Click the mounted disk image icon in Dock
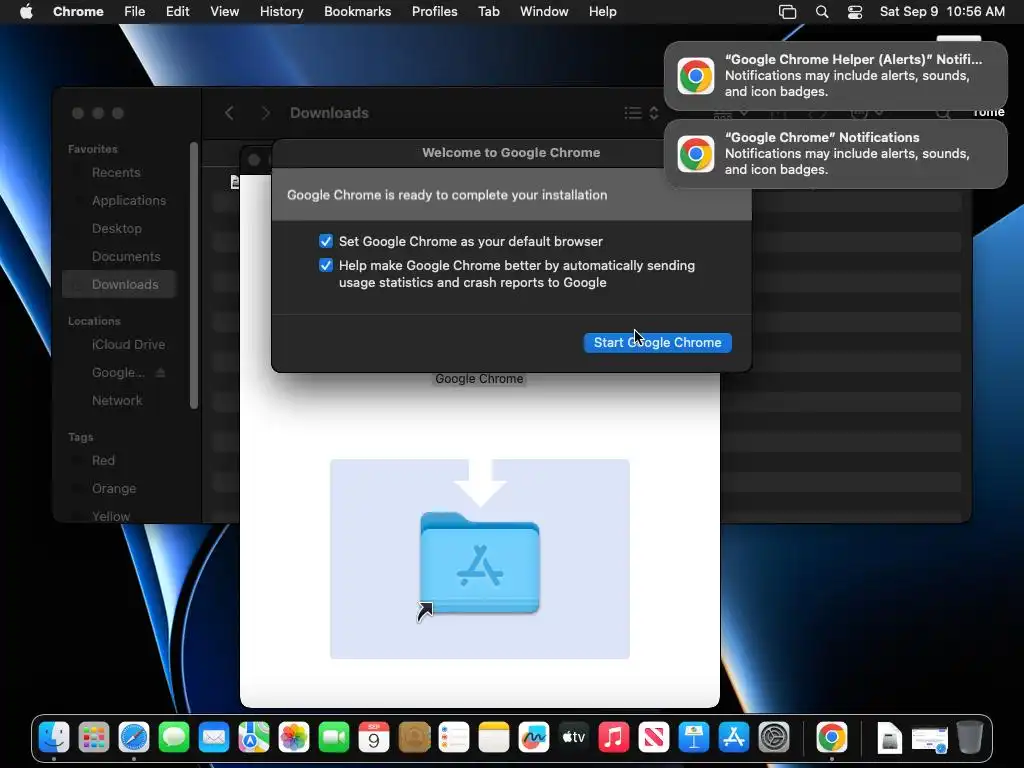This screenshot has height=768, width=1024. click(889, 738)
